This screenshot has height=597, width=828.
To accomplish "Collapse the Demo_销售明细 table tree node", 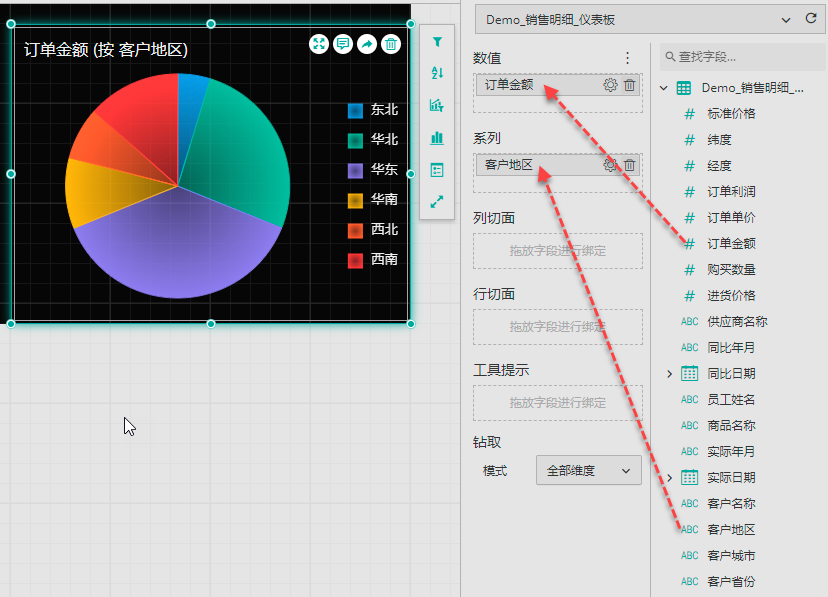I will [664, 88].
